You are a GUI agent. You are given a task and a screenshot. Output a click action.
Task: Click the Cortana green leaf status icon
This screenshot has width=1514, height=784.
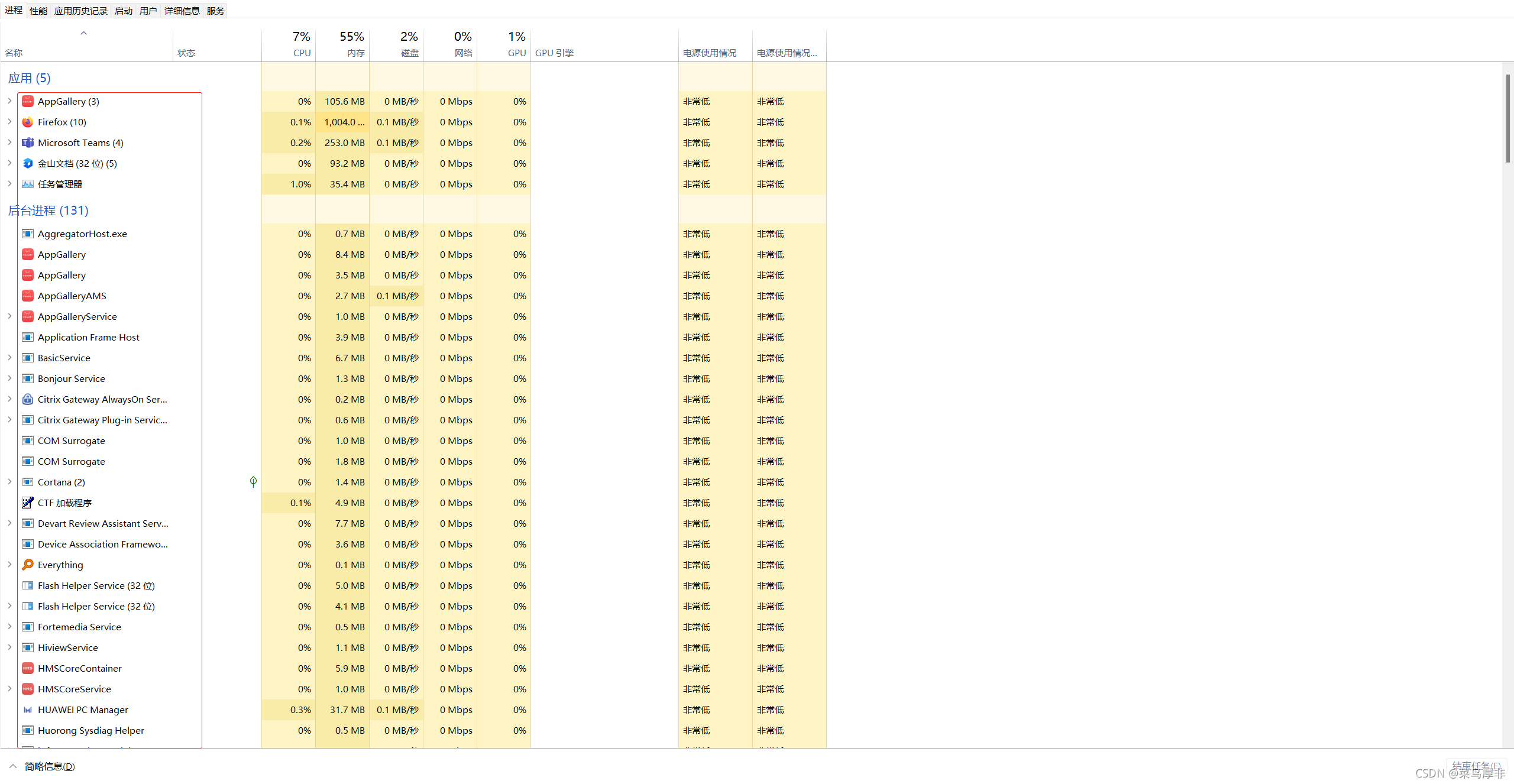(253, 482)
